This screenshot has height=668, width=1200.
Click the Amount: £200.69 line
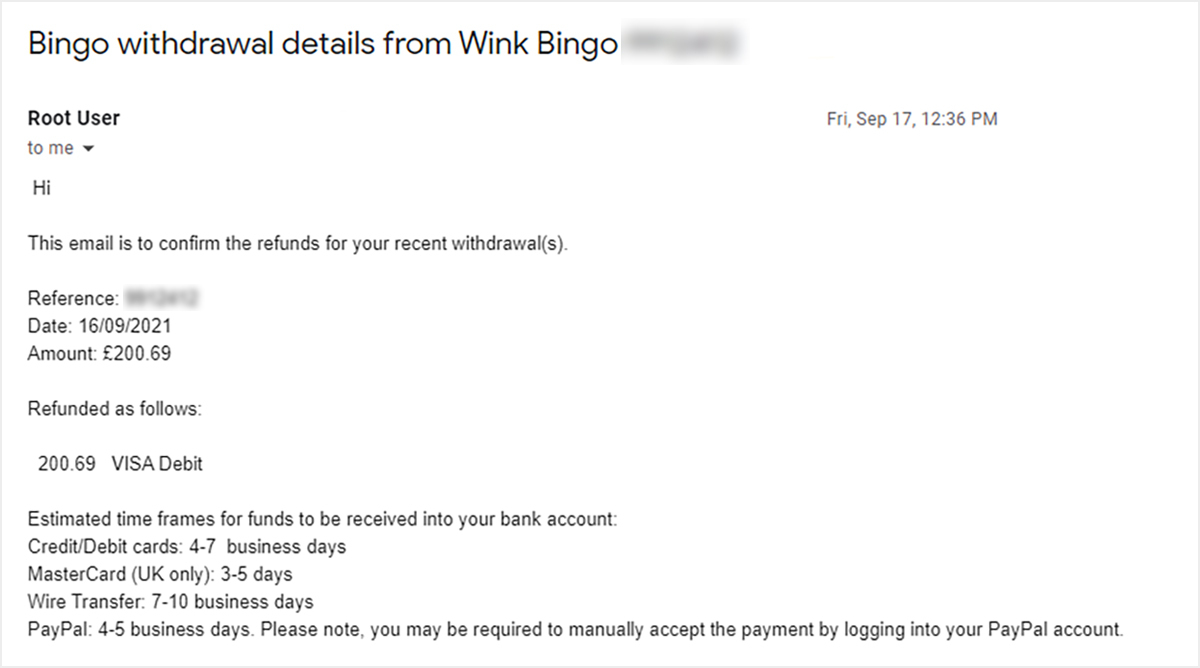(x=99, y=354)
